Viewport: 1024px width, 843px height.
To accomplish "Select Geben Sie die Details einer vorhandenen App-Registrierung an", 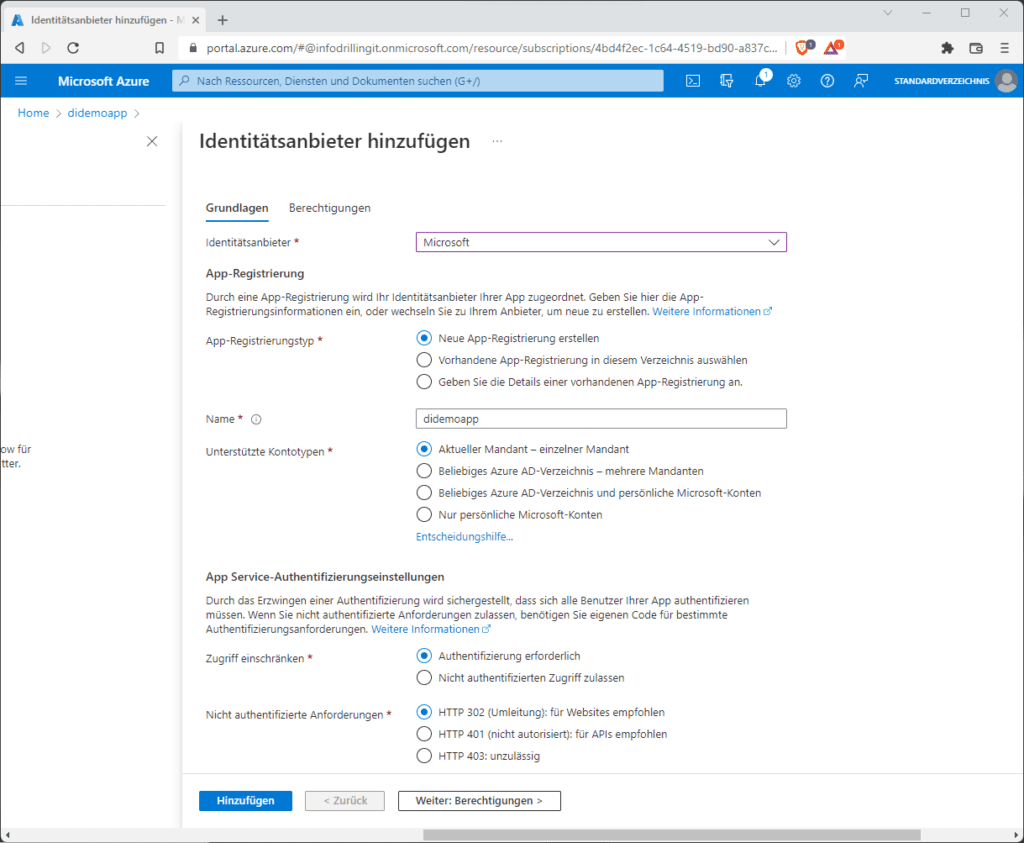I will click(x=424, y=381).
